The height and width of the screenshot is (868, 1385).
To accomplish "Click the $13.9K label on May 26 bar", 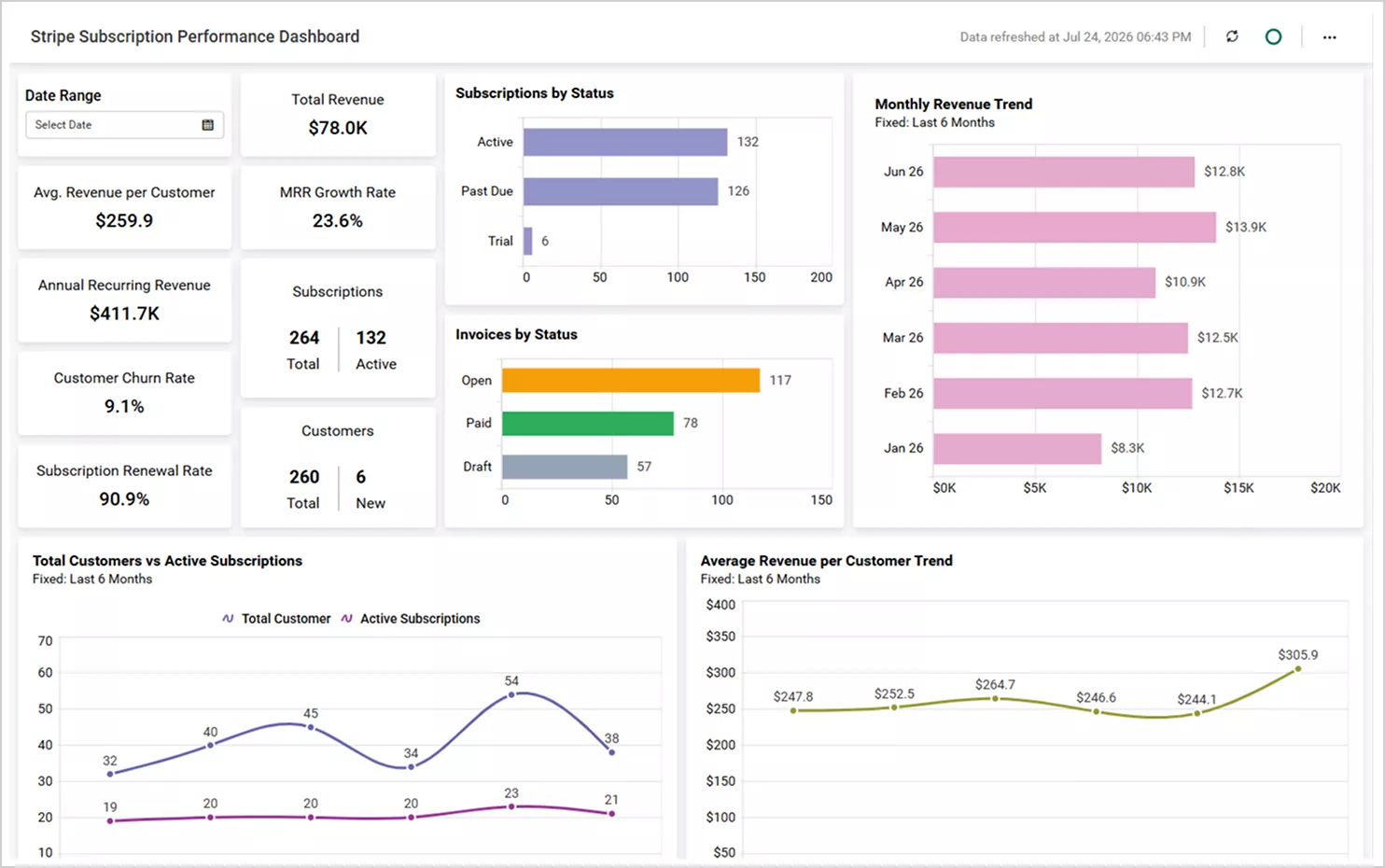I will coord(1246,228).
